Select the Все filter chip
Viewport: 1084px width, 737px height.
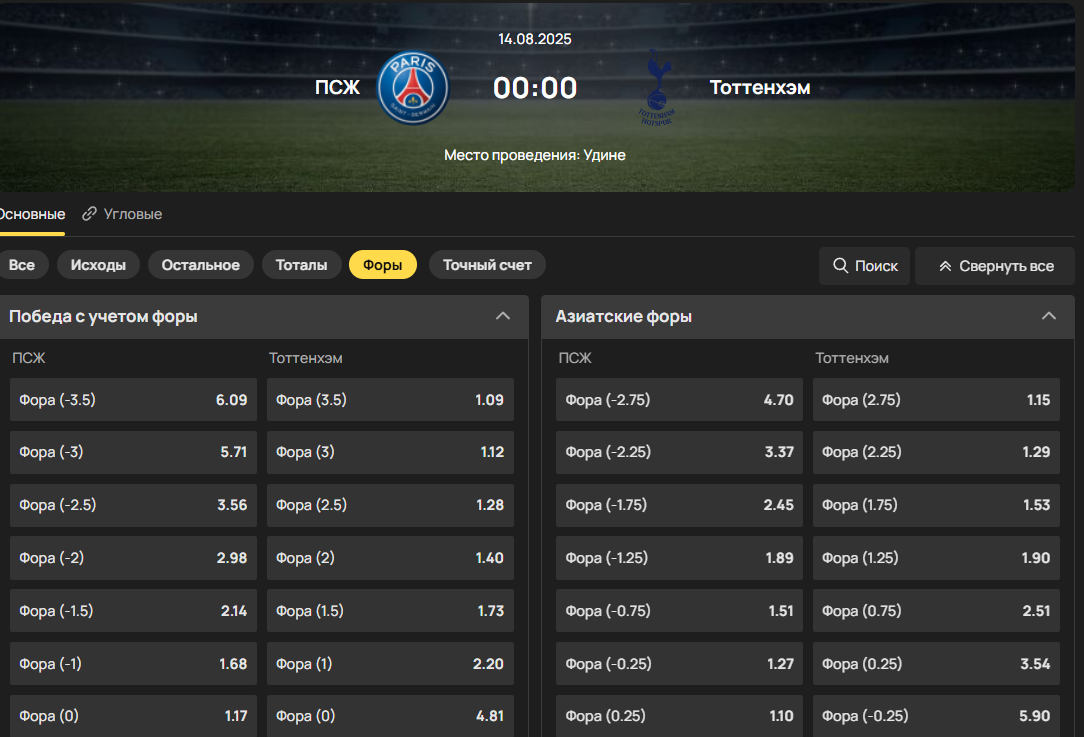point(22,265)
